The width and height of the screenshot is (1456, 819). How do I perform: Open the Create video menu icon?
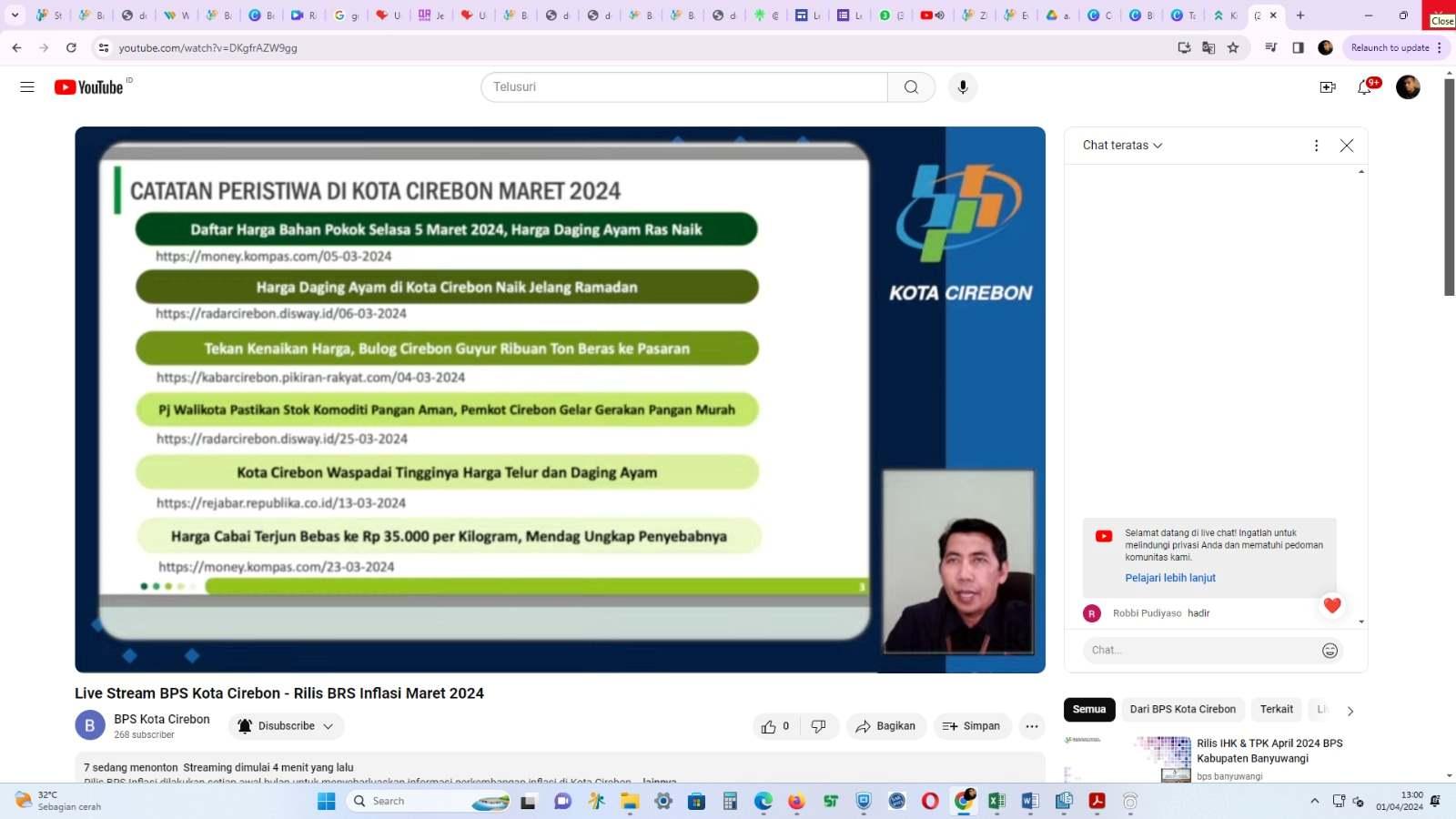pos(1328,87)
